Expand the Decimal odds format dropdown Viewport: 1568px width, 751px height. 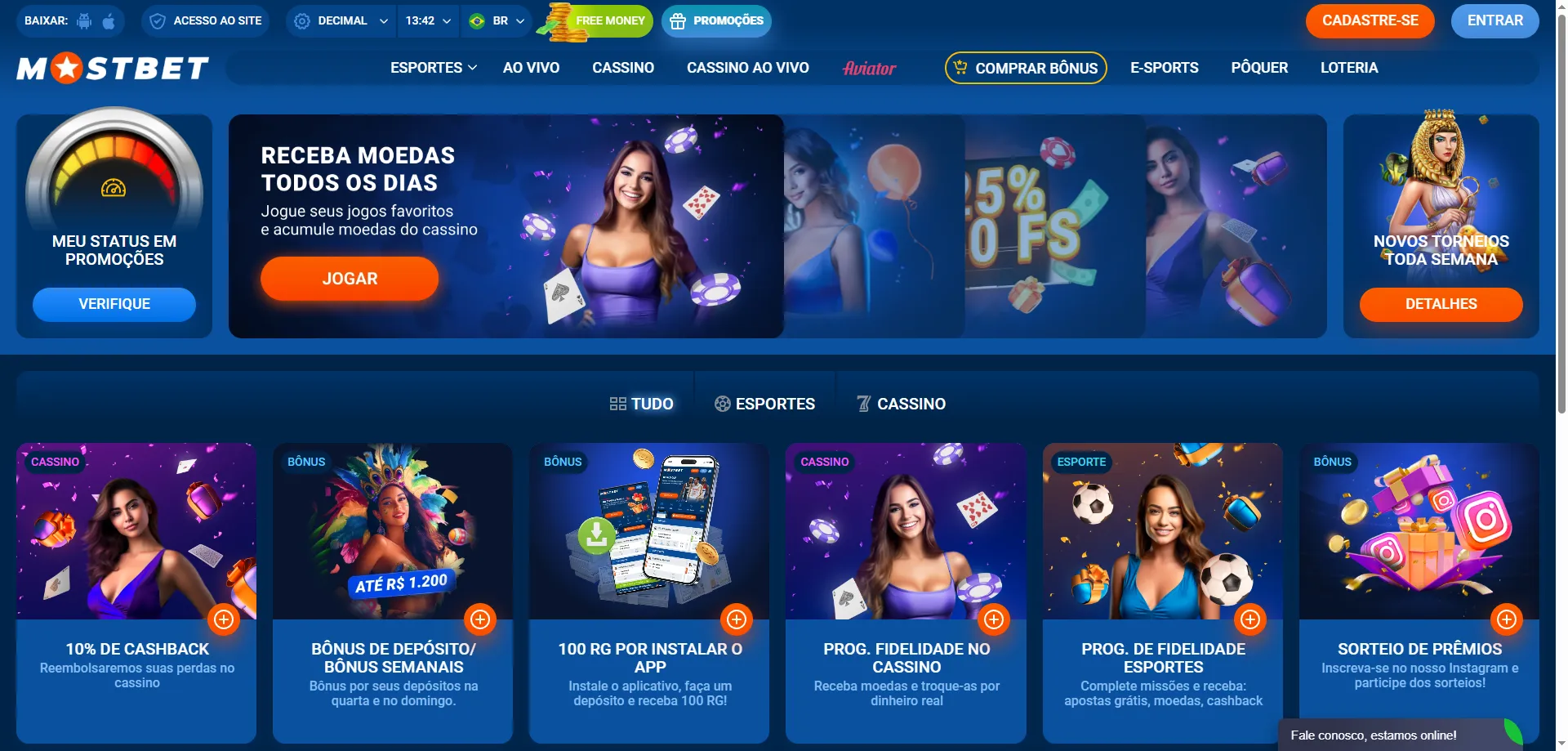click(x=341, y=21)
